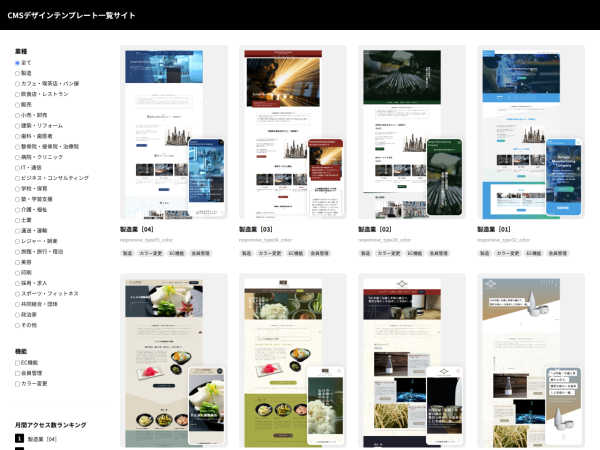Screen dimensions: 600x450
Task: Filter by 介護・福祉 radio option
Action: [x=17, y=210]
